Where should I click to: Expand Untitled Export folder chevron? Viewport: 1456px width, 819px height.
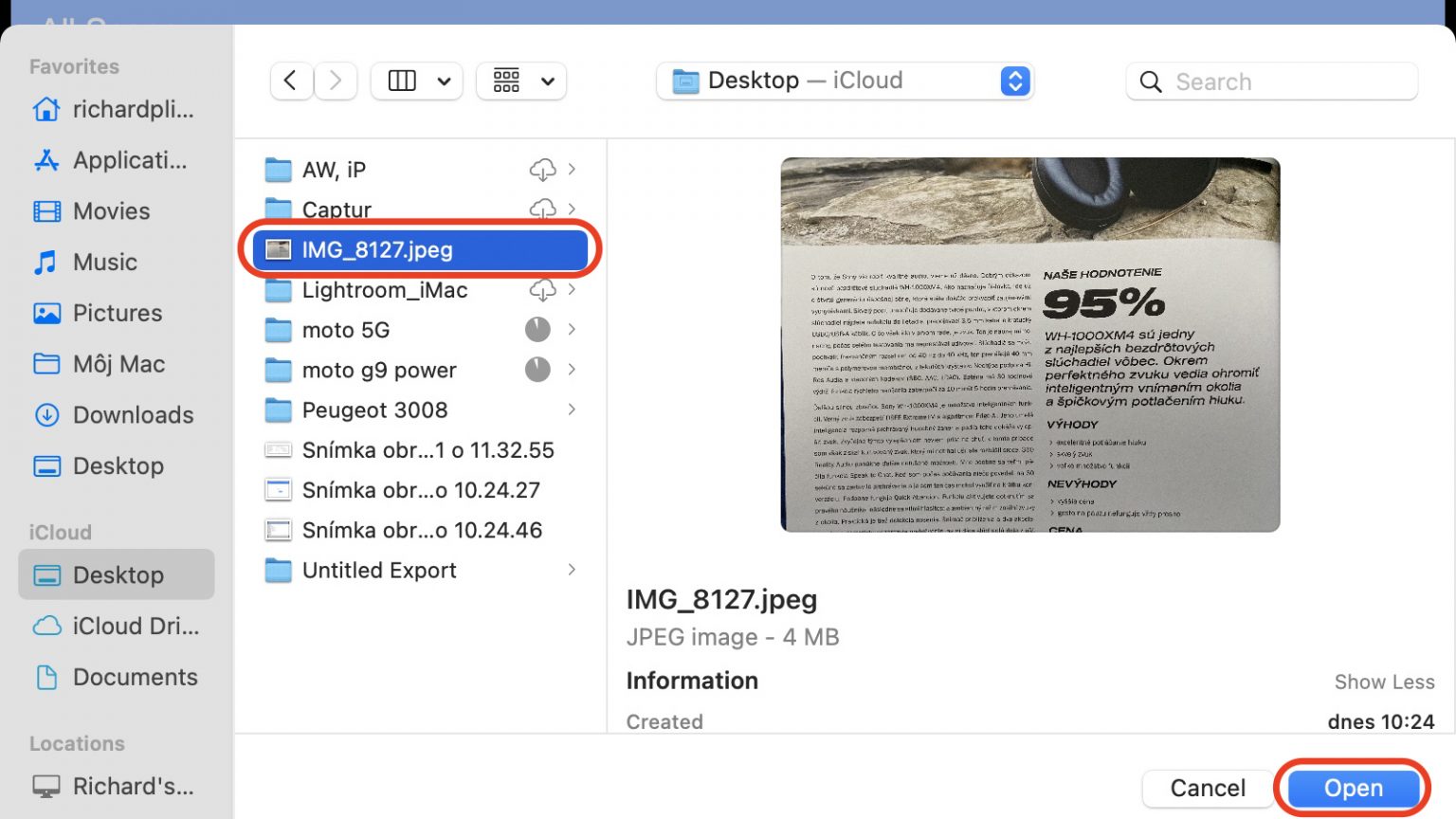[x=572, y=570]
